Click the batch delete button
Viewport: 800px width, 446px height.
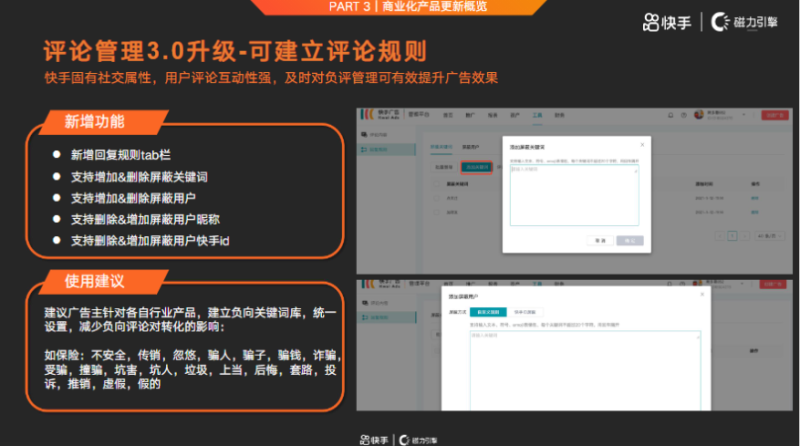tap(444, 167)
